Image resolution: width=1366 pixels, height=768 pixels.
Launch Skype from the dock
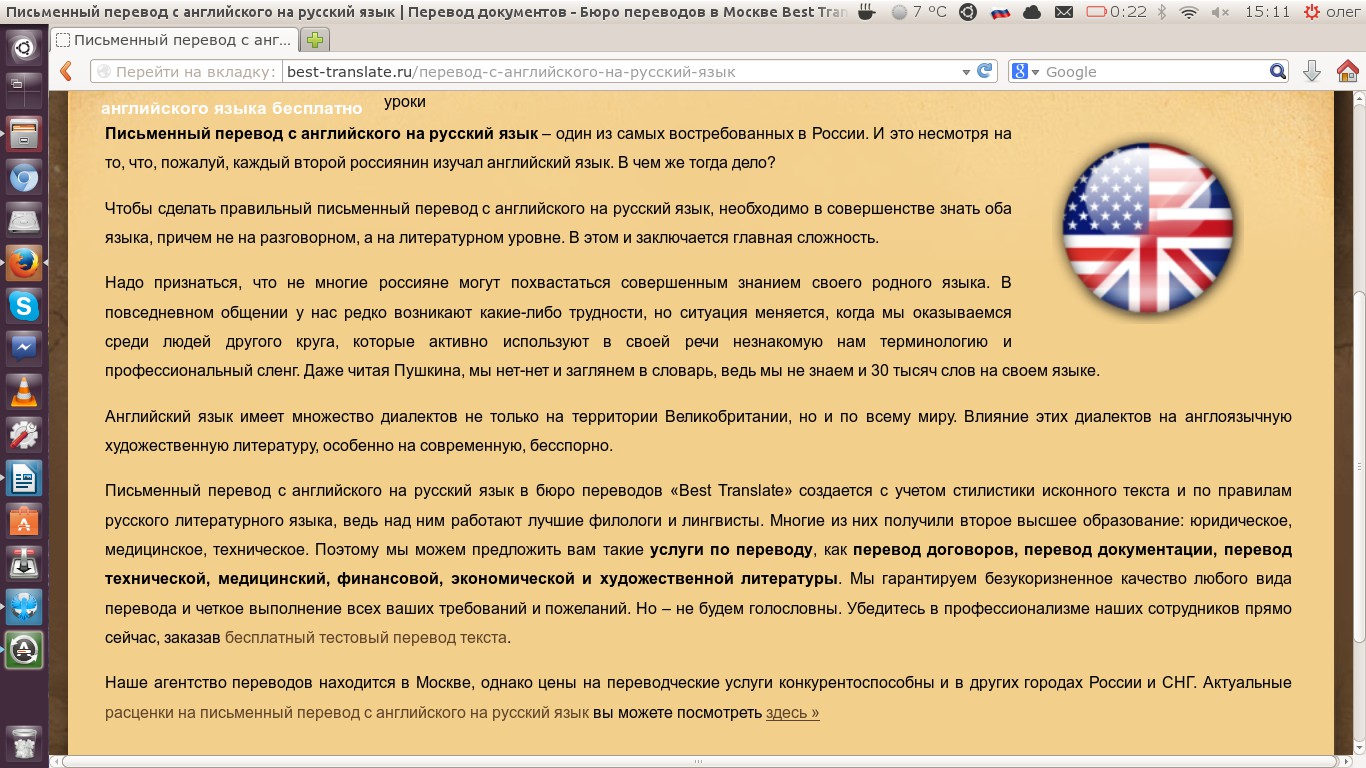[24, 306]
